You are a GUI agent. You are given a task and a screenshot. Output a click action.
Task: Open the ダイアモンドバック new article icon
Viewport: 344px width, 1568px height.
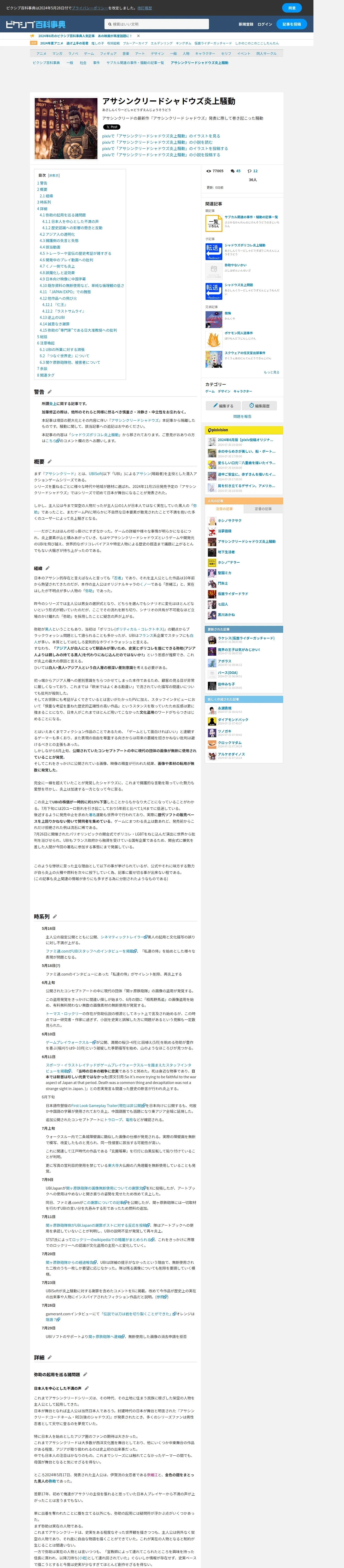point(212,721)
